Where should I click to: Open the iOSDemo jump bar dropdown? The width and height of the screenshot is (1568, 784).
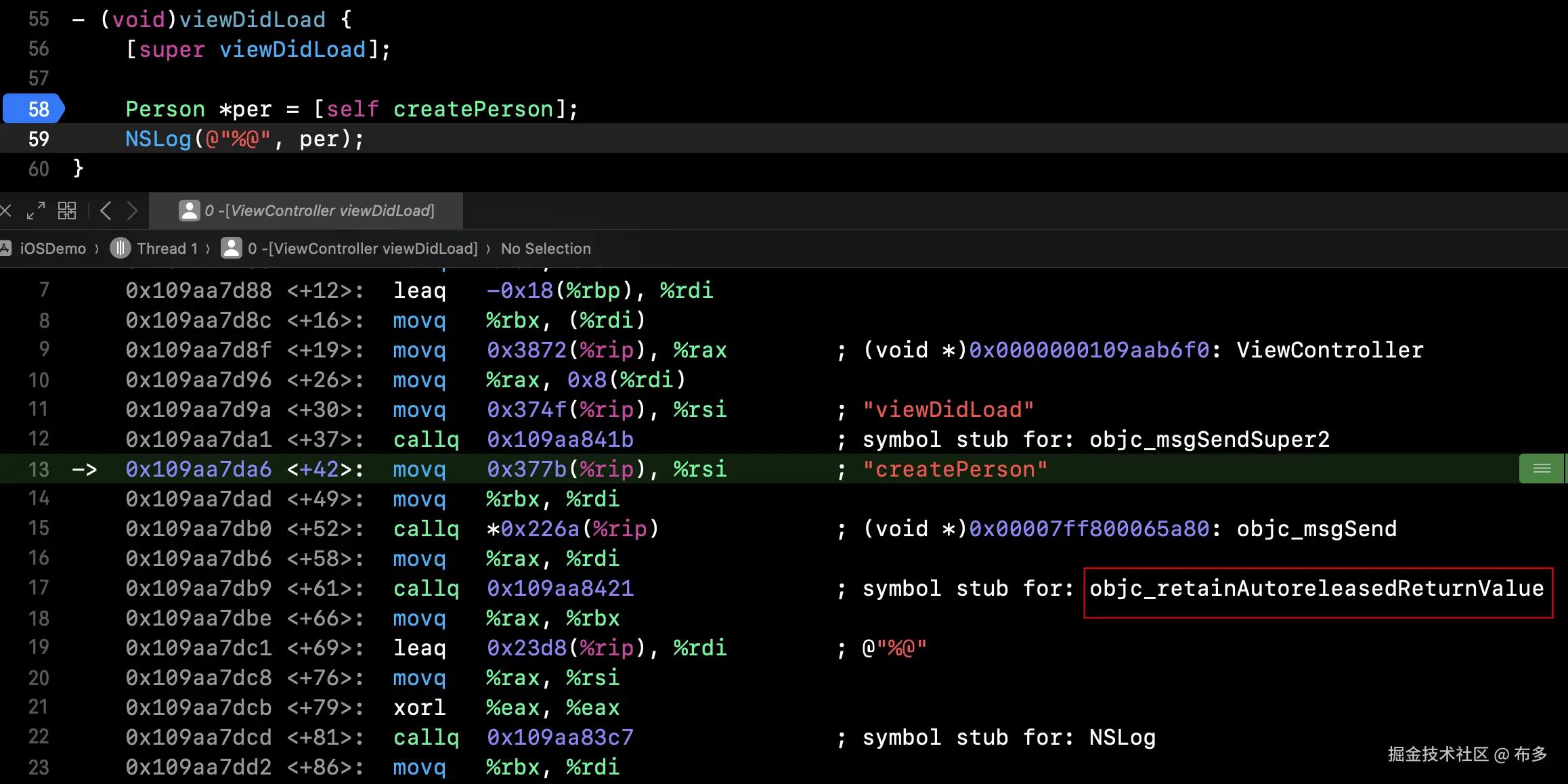click(x=53, y=248)
